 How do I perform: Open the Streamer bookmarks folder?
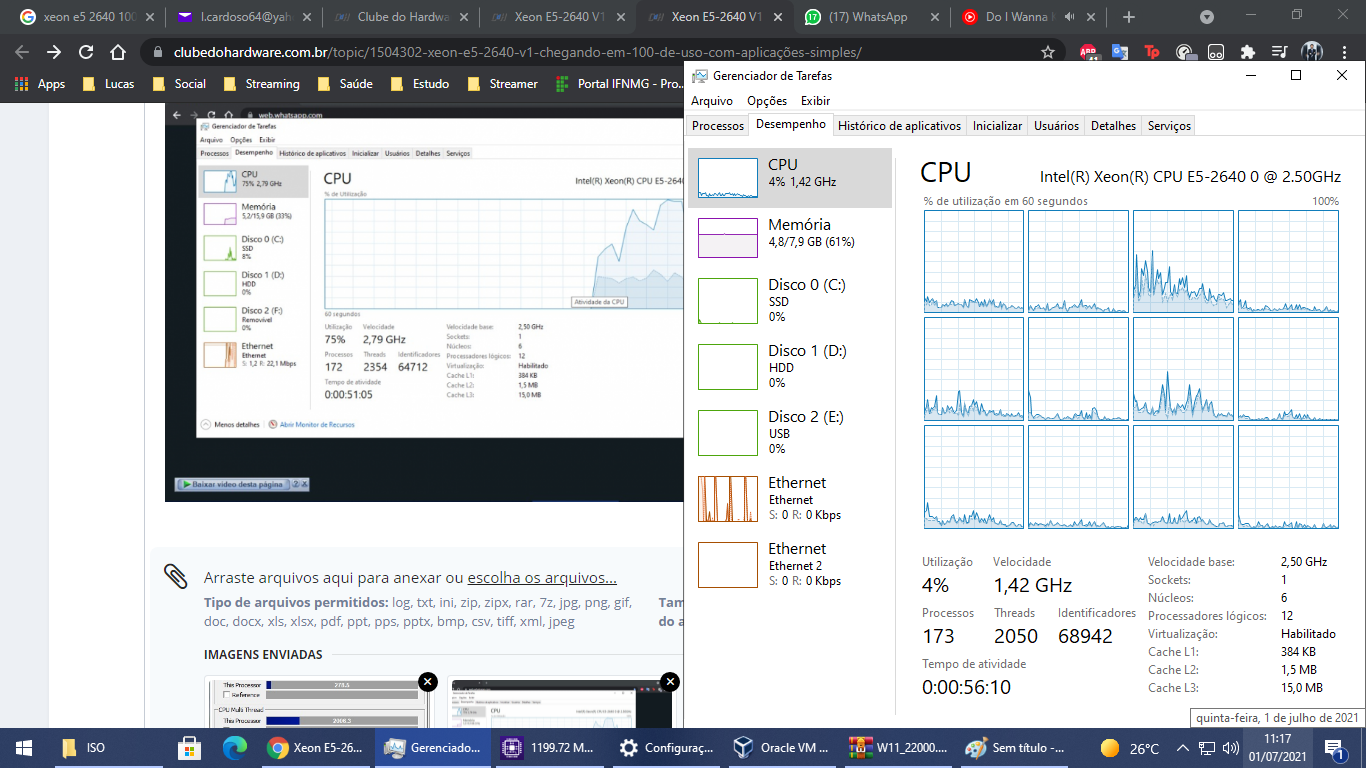503,84
